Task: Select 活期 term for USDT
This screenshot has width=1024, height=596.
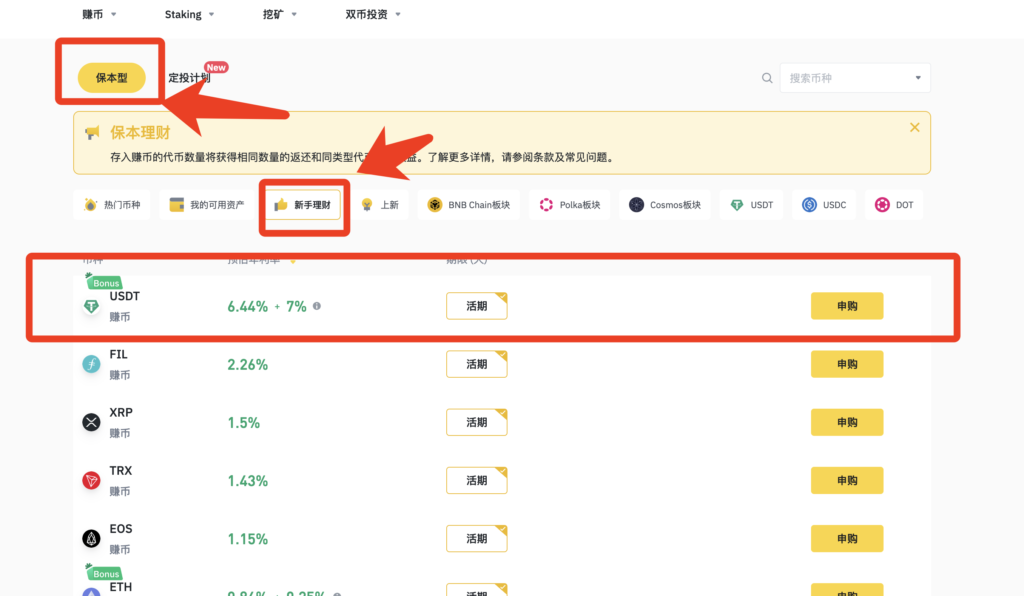Action: pos(477,306)
